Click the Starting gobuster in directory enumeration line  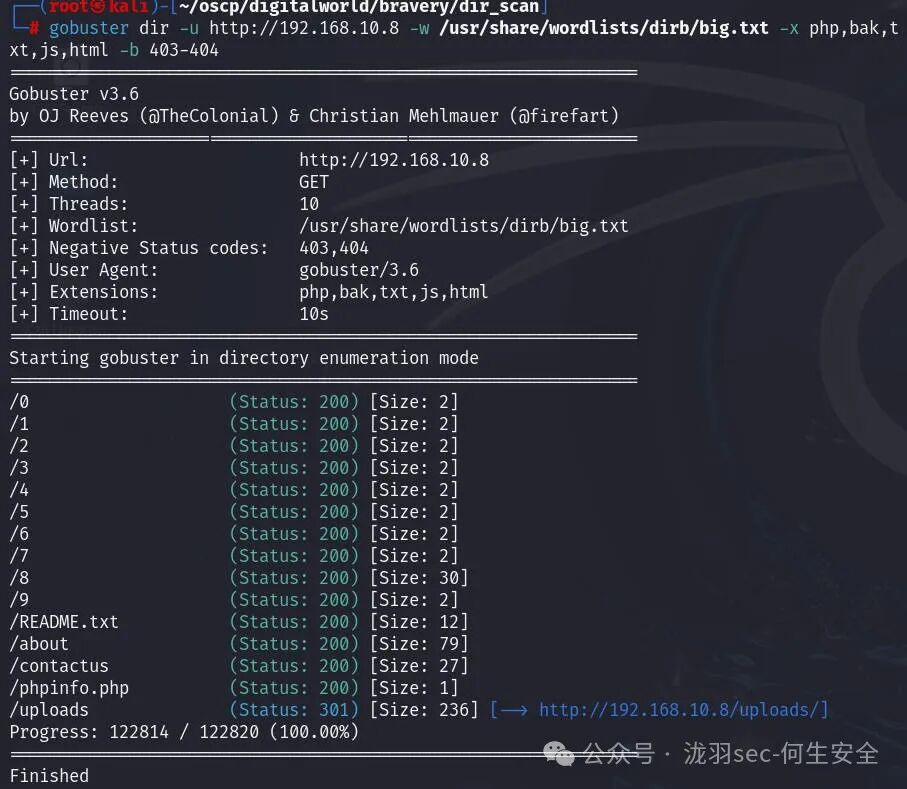point(244,358)
